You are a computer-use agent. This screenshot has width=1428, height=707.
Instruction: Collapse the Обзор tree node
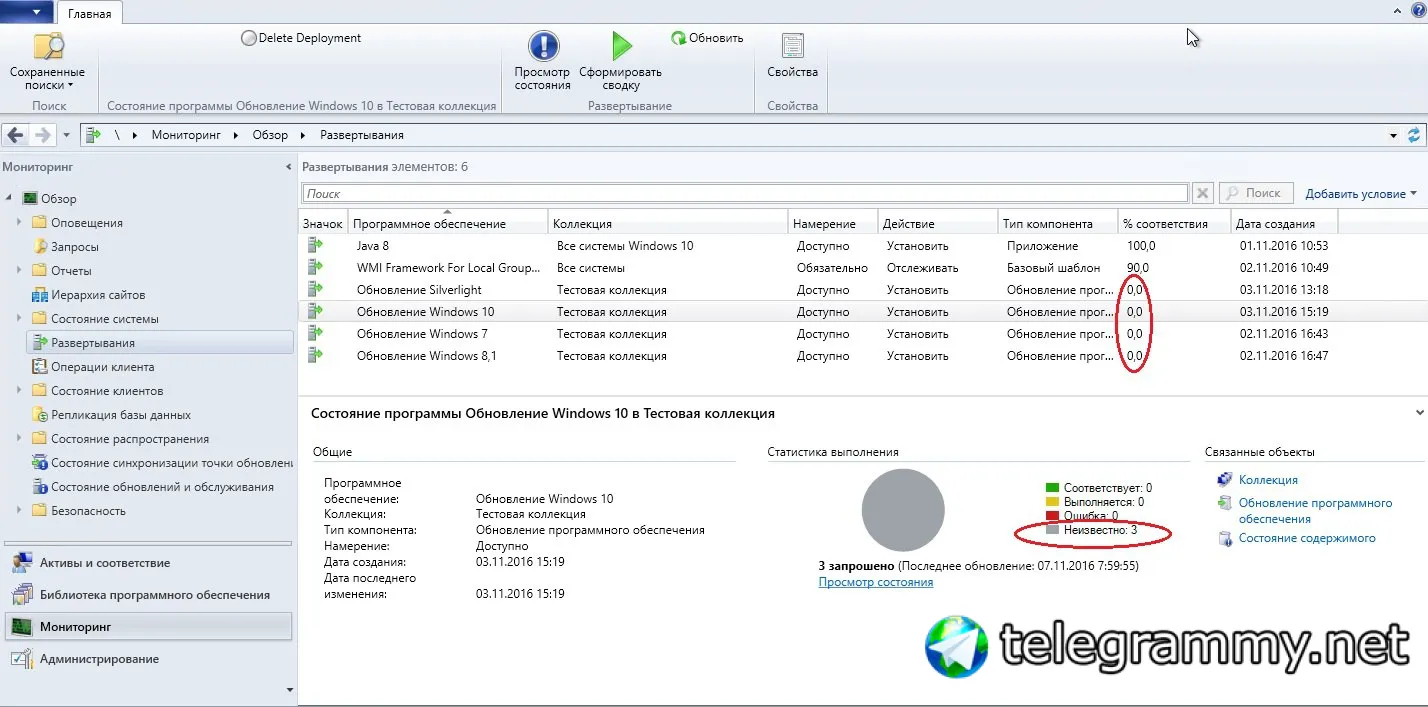click(x=10, y=199)
